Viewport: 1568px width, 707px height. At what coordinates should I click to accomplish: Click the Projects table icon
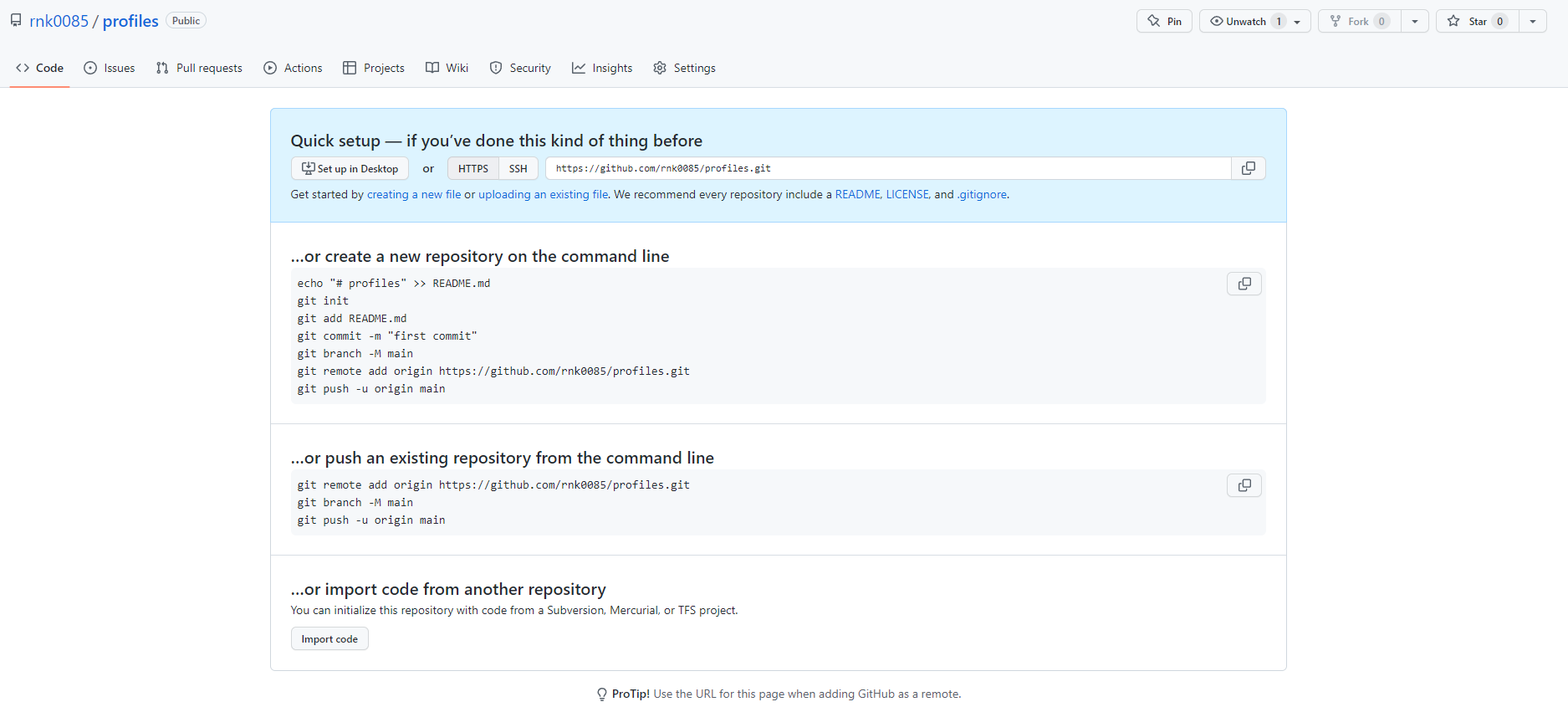click(350, 68)
